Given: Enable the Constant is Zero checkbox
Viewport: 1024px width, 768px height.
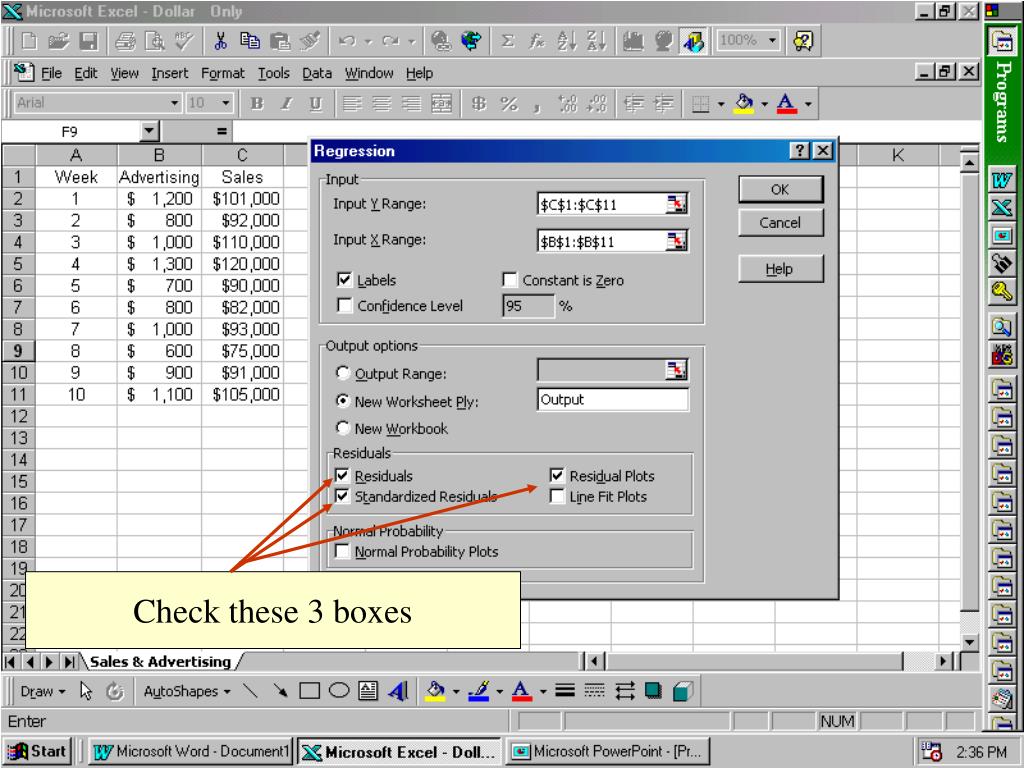Looking at the screenshot, I should tap(509, 280).
